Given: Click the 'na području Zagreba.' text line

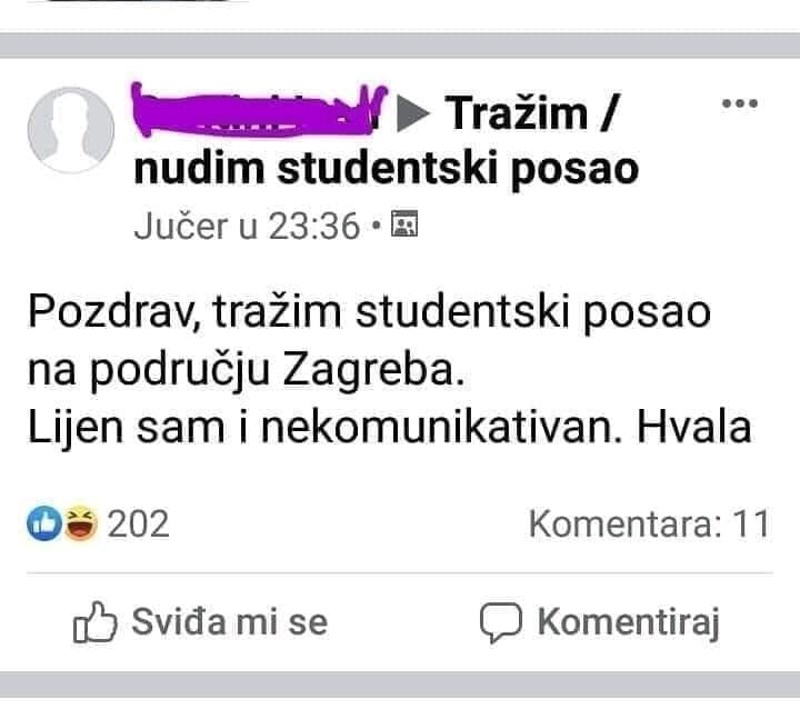Looking at the screenshot, I should [247, 370].
